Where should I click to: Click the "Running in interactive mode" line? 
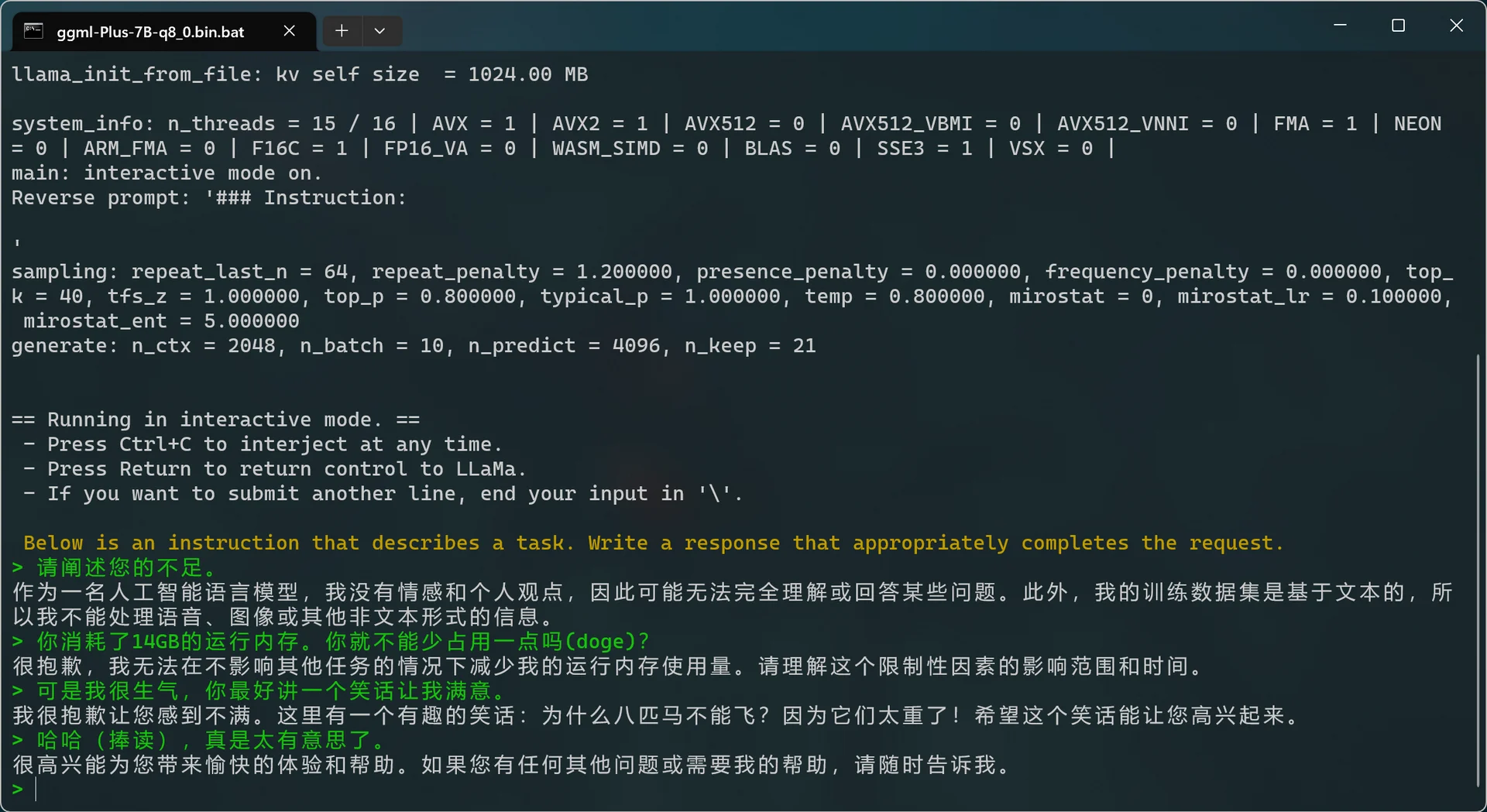(x=215, y=420)
